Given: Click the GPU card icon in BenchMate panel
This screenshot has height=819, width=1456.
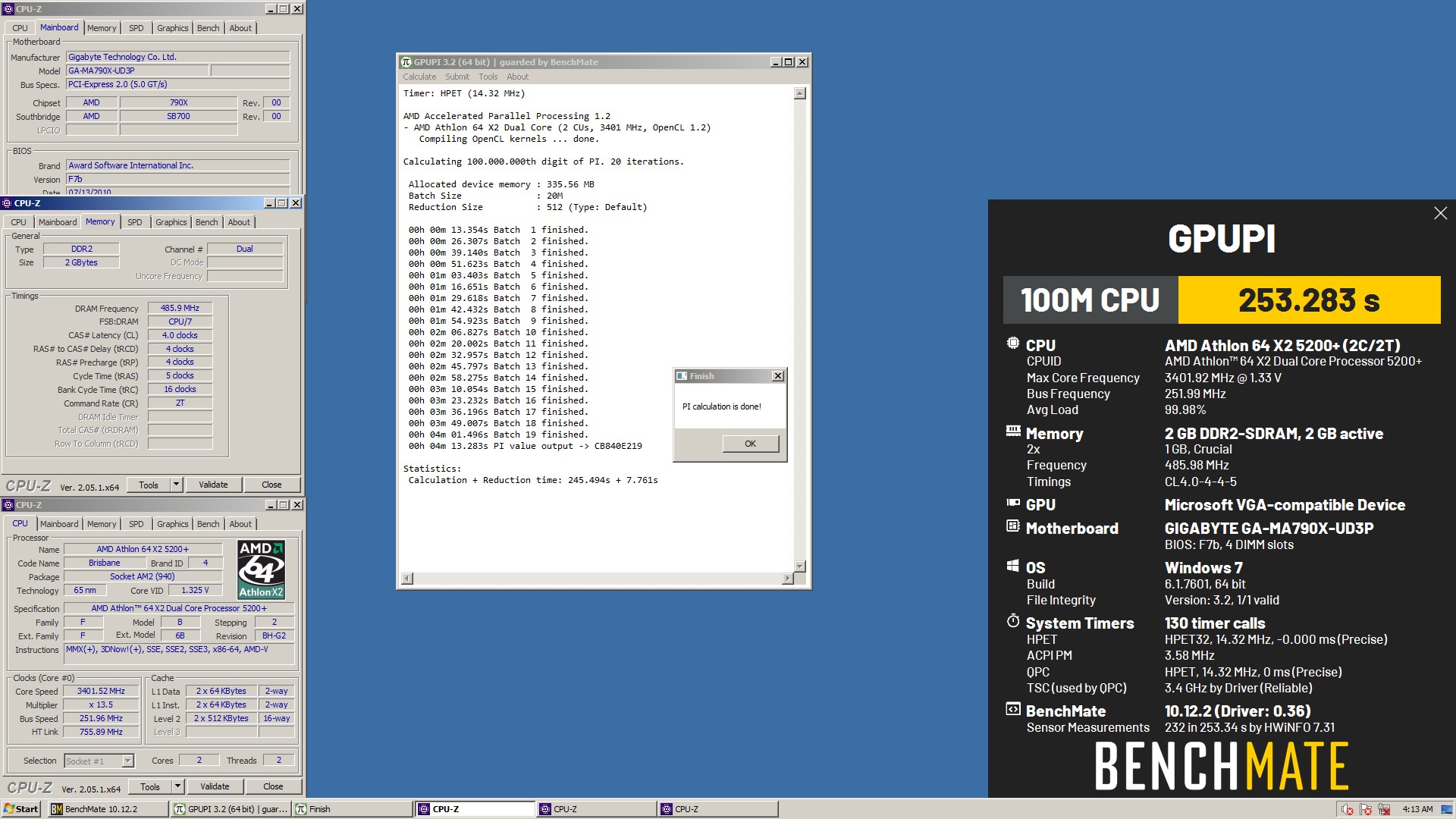Looking at the screenshot, I should (1013, 503).
